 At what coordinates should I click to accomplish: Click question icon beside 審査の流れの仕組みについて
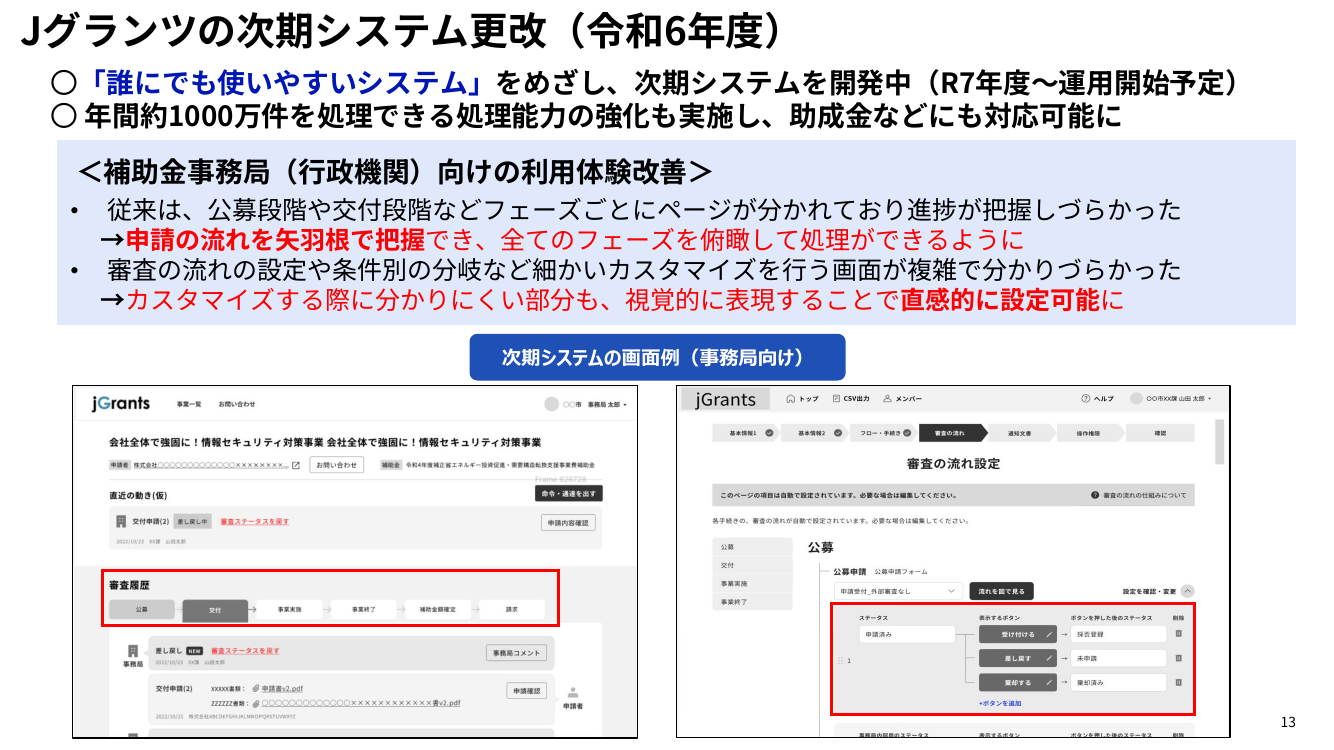coord(1095,495)
